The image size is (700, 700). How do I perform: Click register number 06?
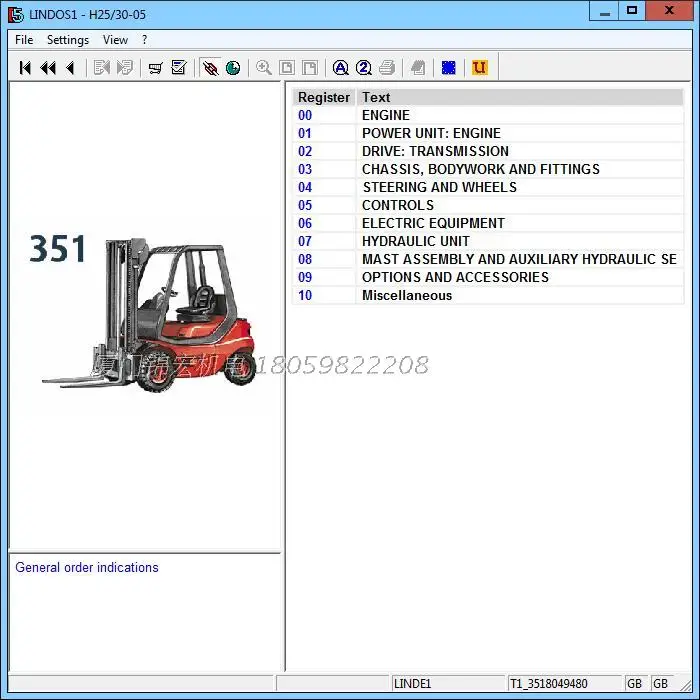305,223
